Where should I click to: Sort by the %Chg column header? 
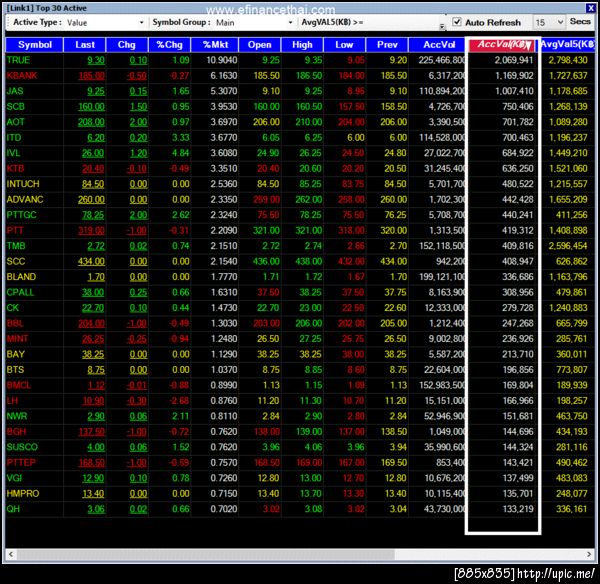coord(170,45)
